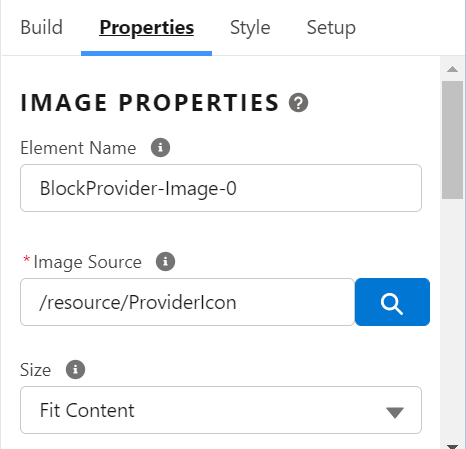Screen dimensions: 466x449
Task: Switch to the Build tab
Action: pyautogui.click(x=41, y=27)
